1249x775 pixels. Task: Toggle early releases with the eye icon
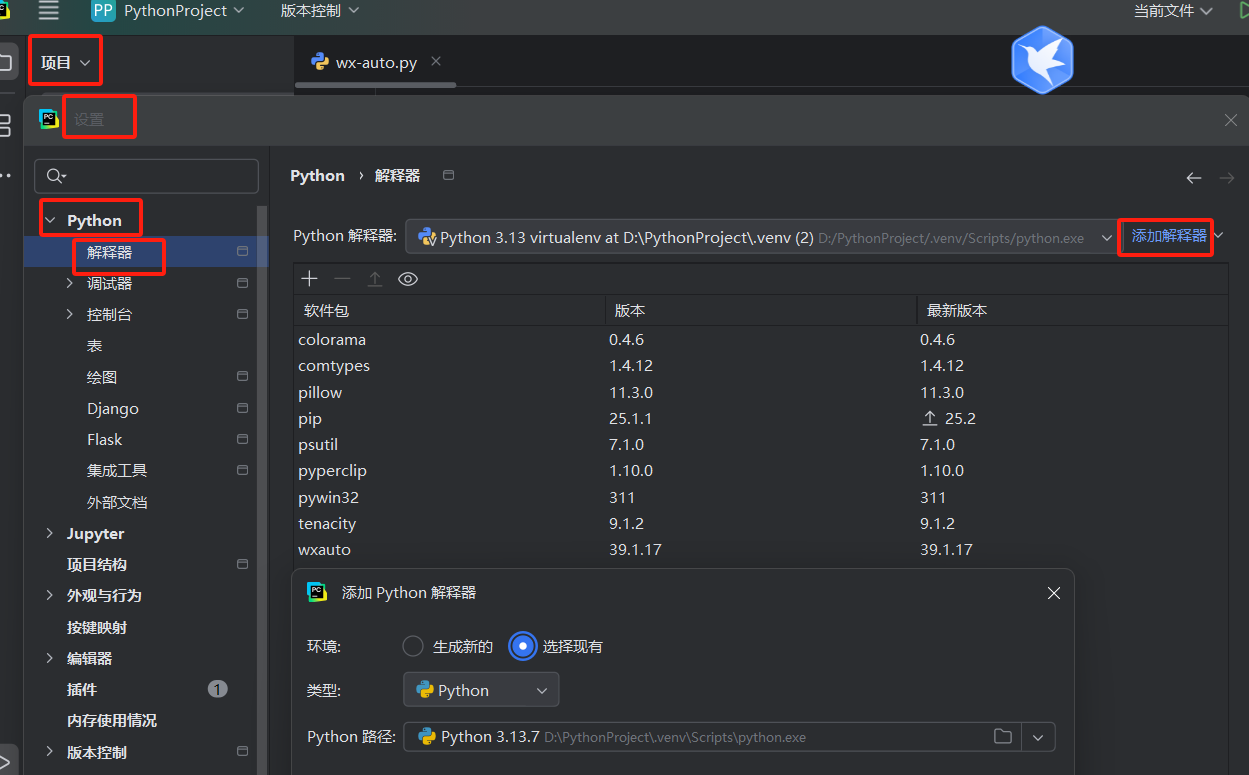(x=408, y=279)
